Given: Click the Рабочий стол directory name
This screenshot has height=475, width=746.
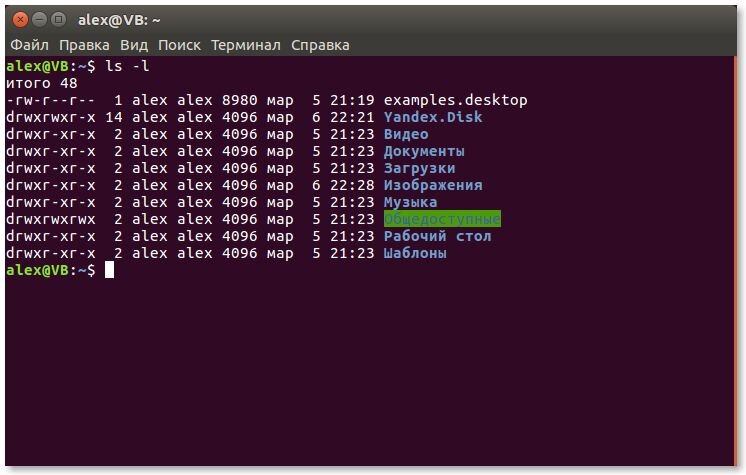Looking at the screenshot, I should 437,236.
